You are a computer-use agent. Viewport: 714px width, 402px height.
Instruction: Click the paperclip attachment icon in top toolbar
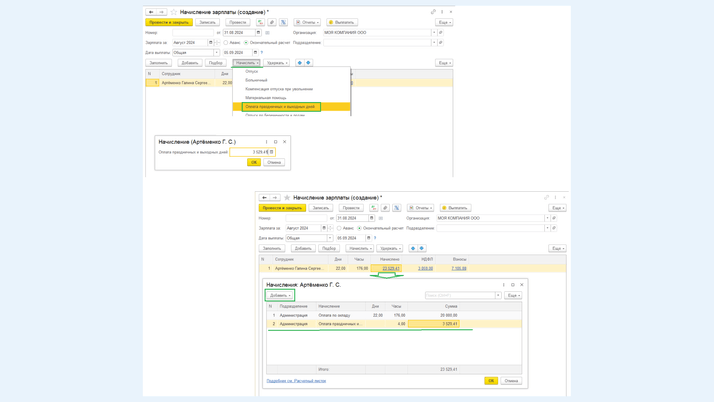272,22
